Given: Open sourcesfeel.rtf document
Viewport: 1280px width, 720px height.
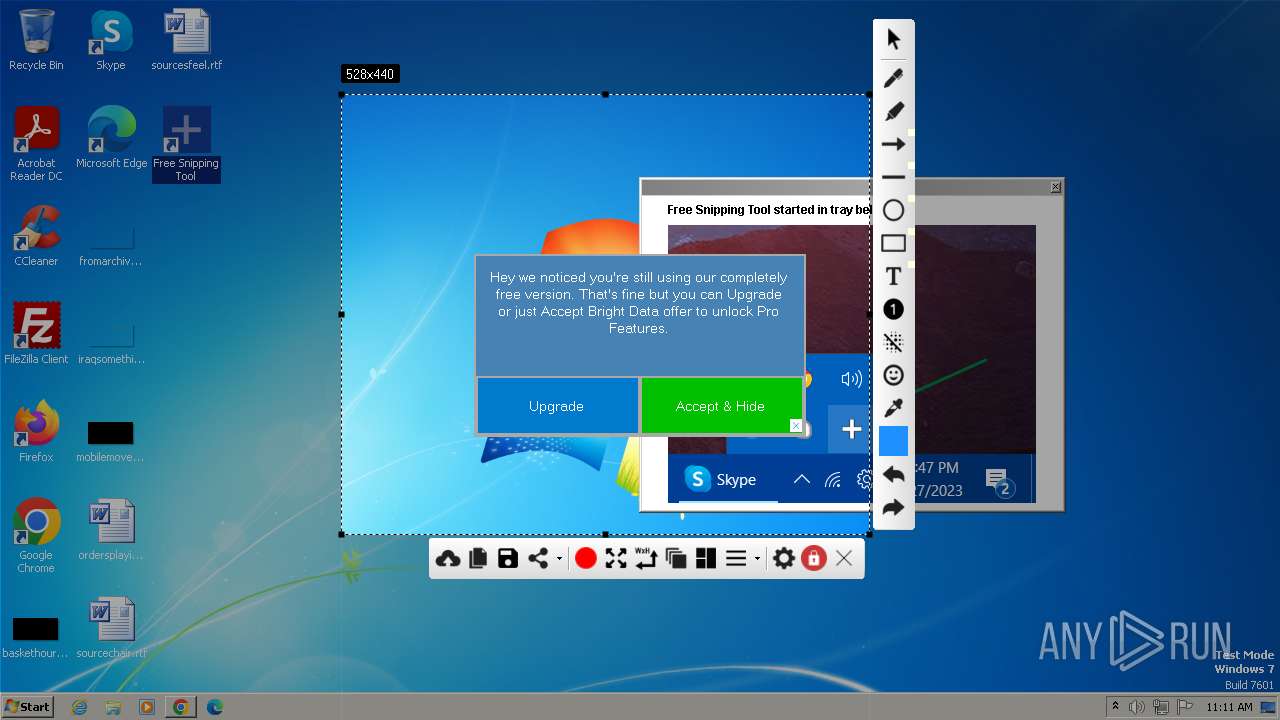Looking at the screenshot, I should coord(187,41).
